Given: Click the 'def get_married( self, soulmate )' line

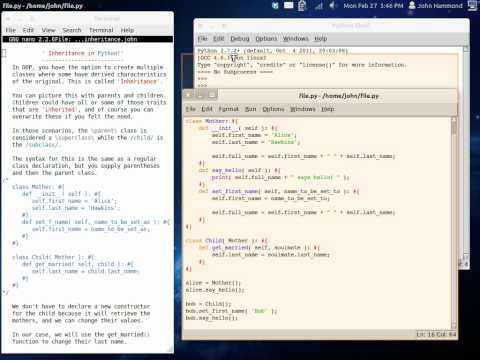Looking at the screenshot, I should [259, 248].
